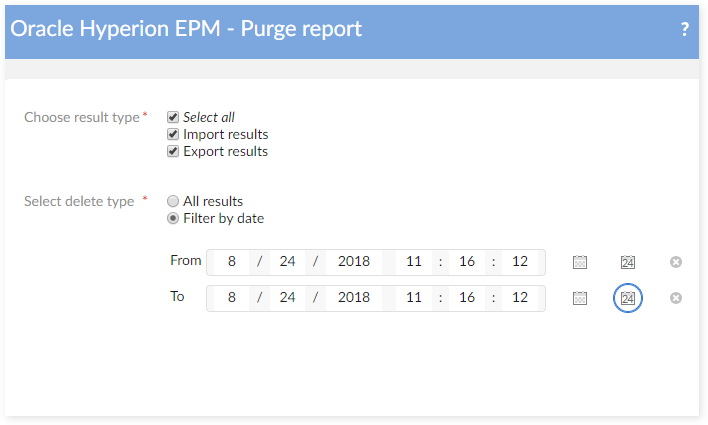Click the To month field
708x425 pixels.
coord(231,298)
